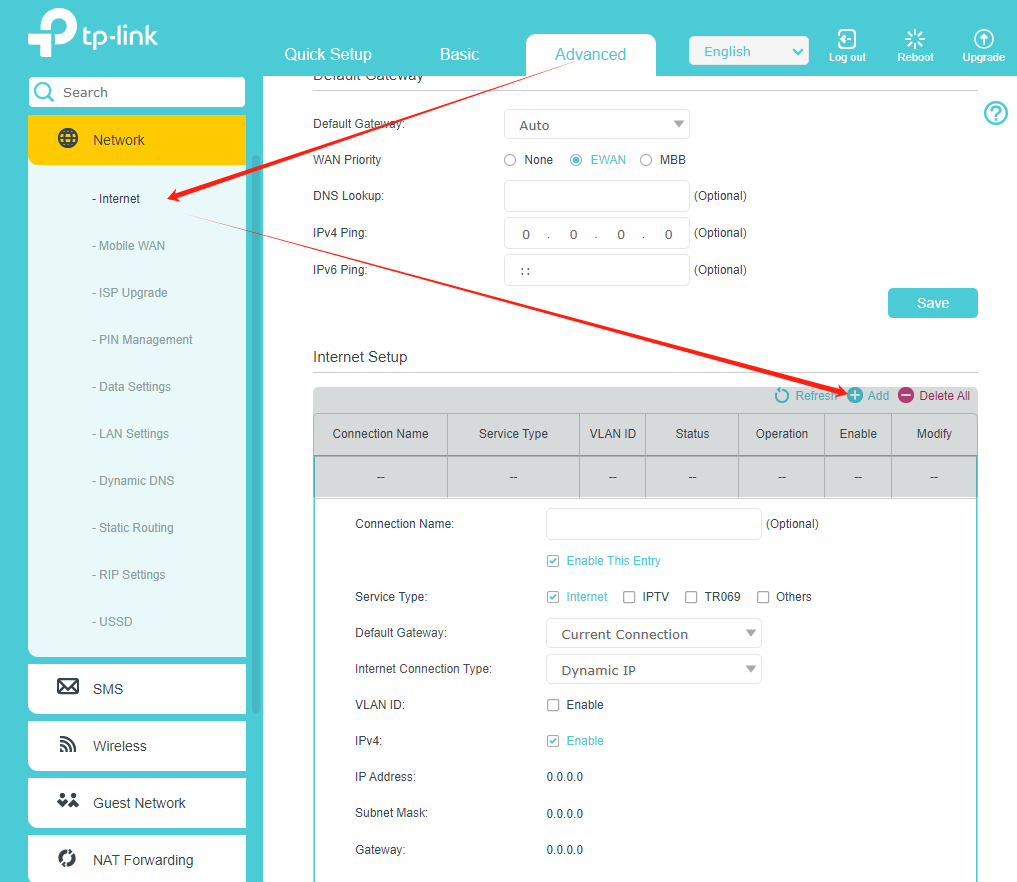Open the help question mark icon
The width and height of the screenshot is (1017, 882).
[x=995, y=113]
